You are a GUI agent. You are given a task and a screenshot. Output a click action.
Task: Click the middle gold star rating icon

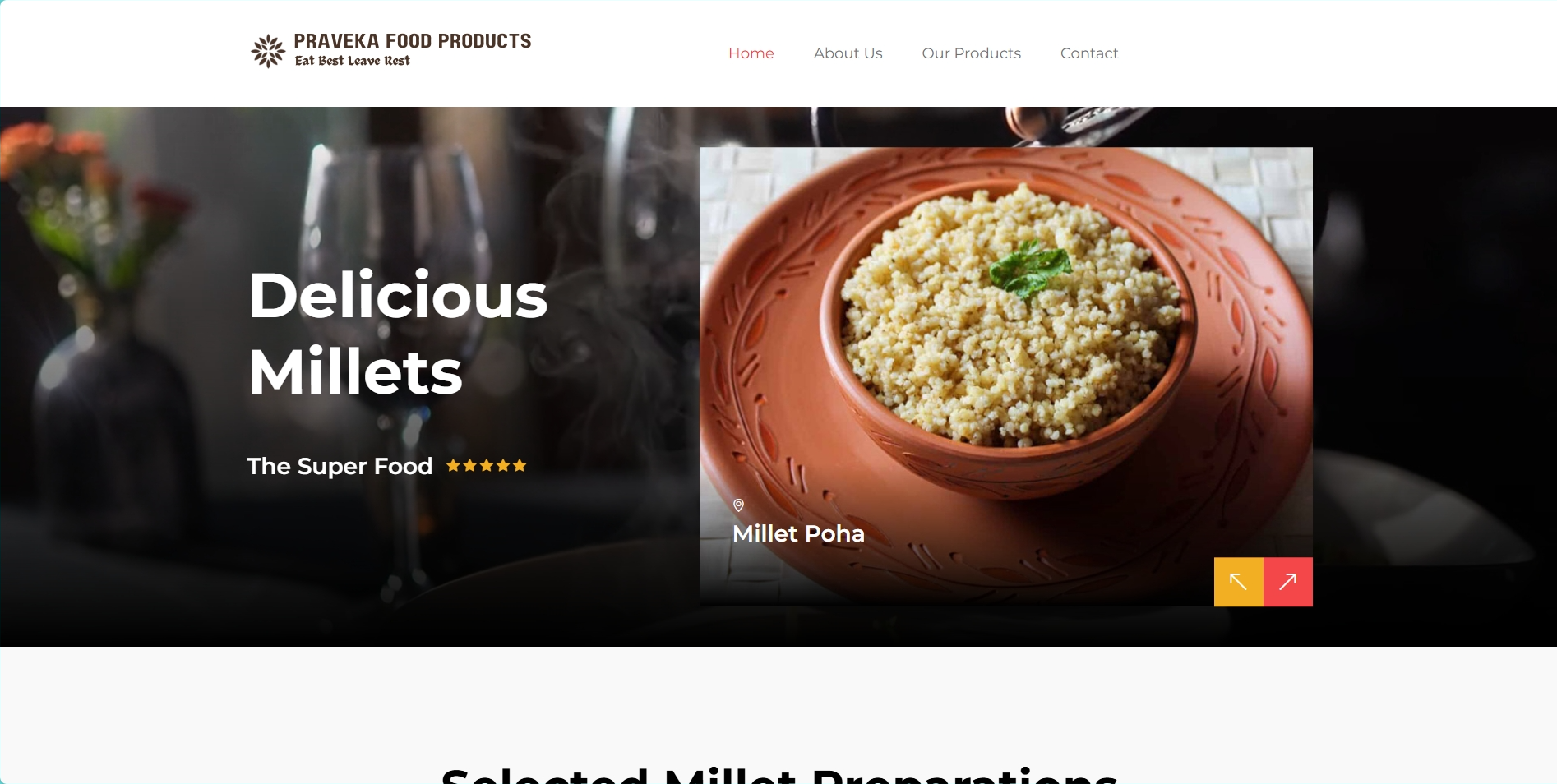[x=487, y=466]
